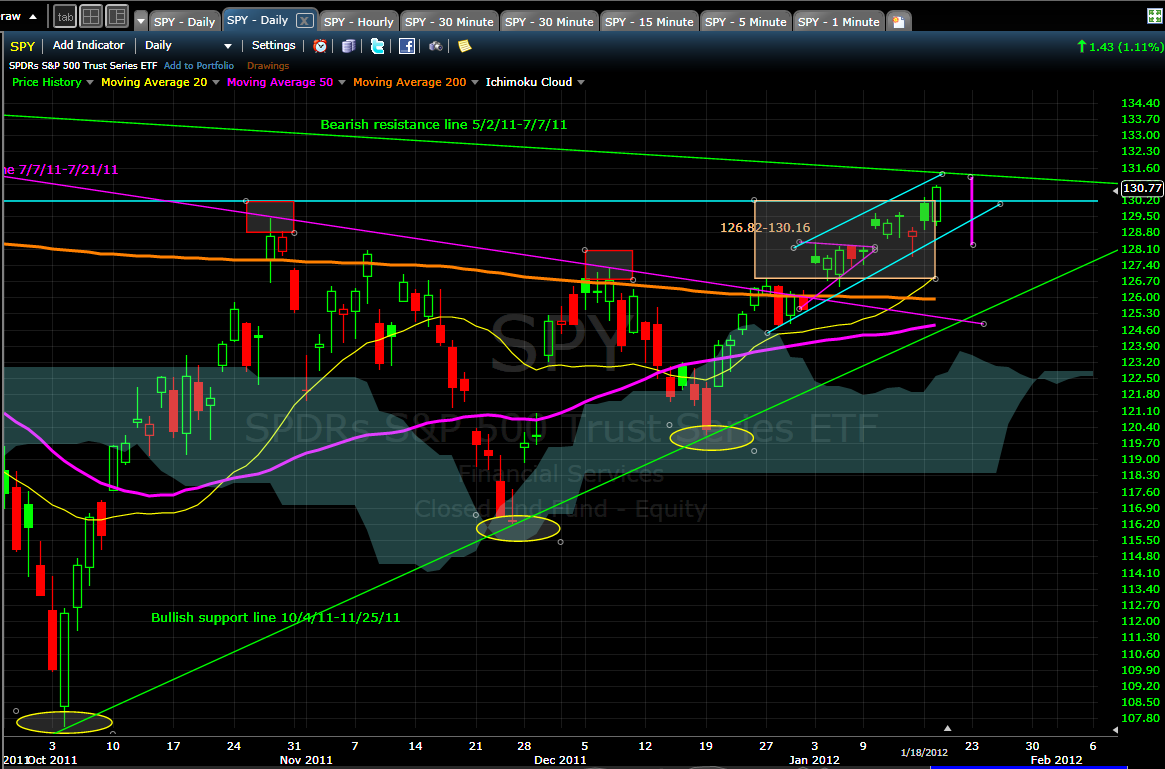This screenshot has width=1165, height=769.
Task: Open the tab list dropdown arrow
Action: (x=140, y=21)
